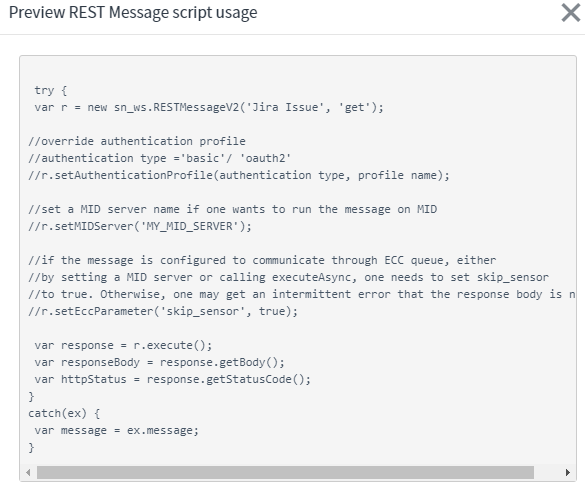Click the 'try {' line in script

[x=51, y=90]
